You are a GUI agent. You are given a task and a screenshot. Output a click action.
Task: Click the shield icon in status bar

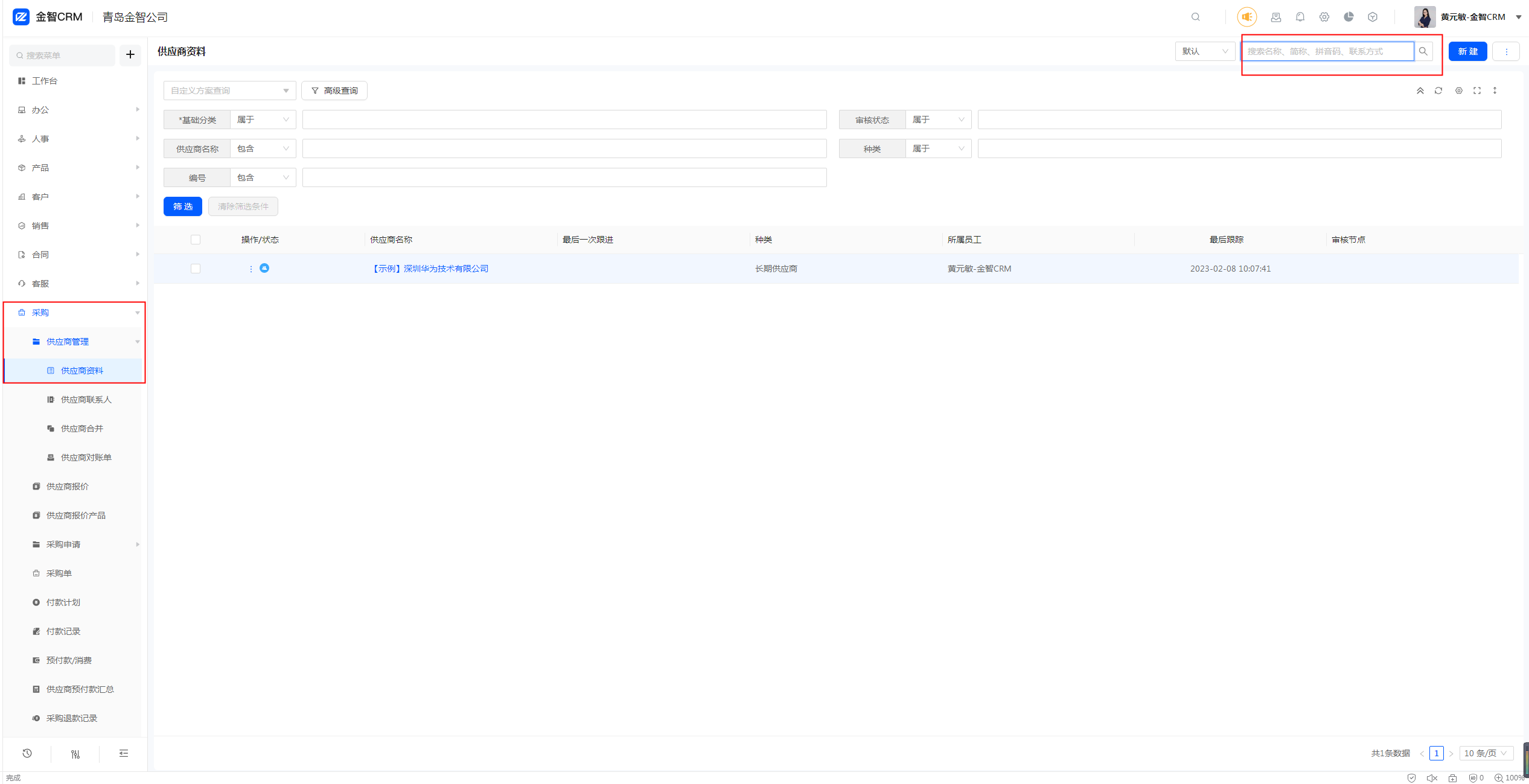1411,778
